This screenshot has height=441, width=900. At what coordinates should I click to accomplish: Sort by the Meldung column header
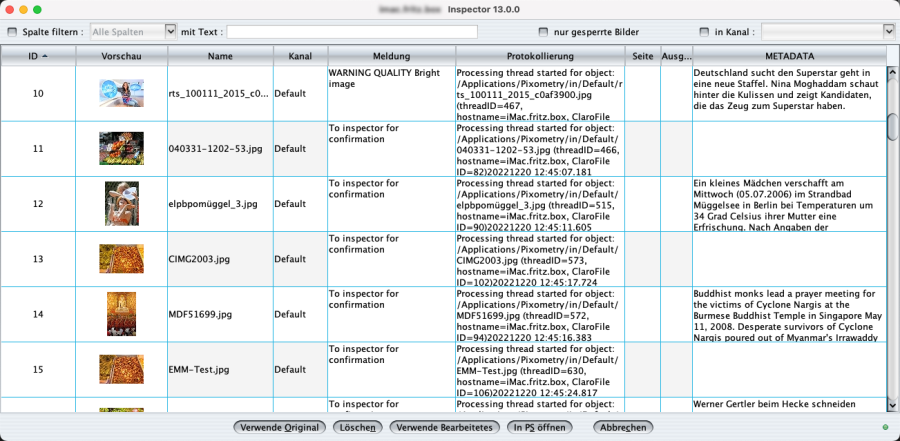tap(391, 56)
